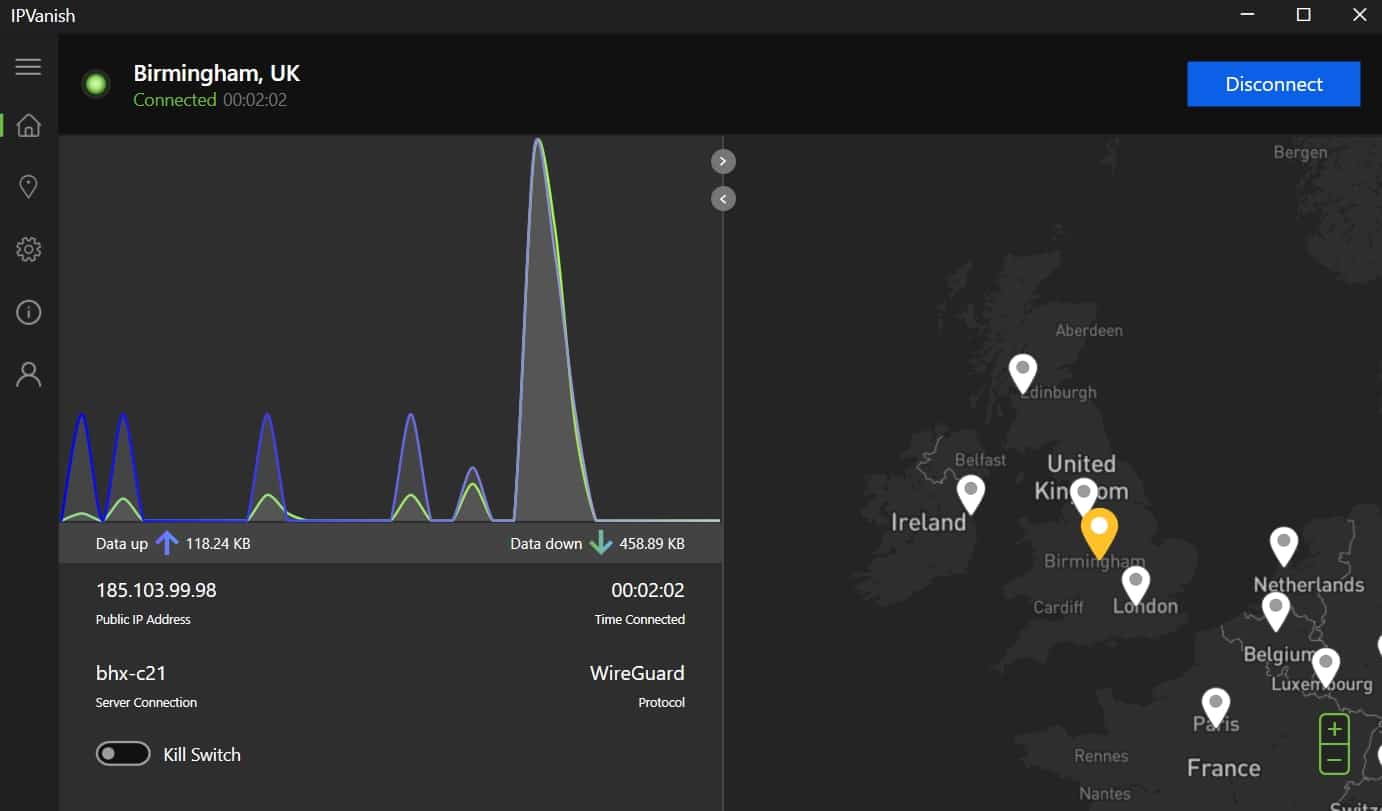Click the Birmingham, UK location title

coord(216,73)
